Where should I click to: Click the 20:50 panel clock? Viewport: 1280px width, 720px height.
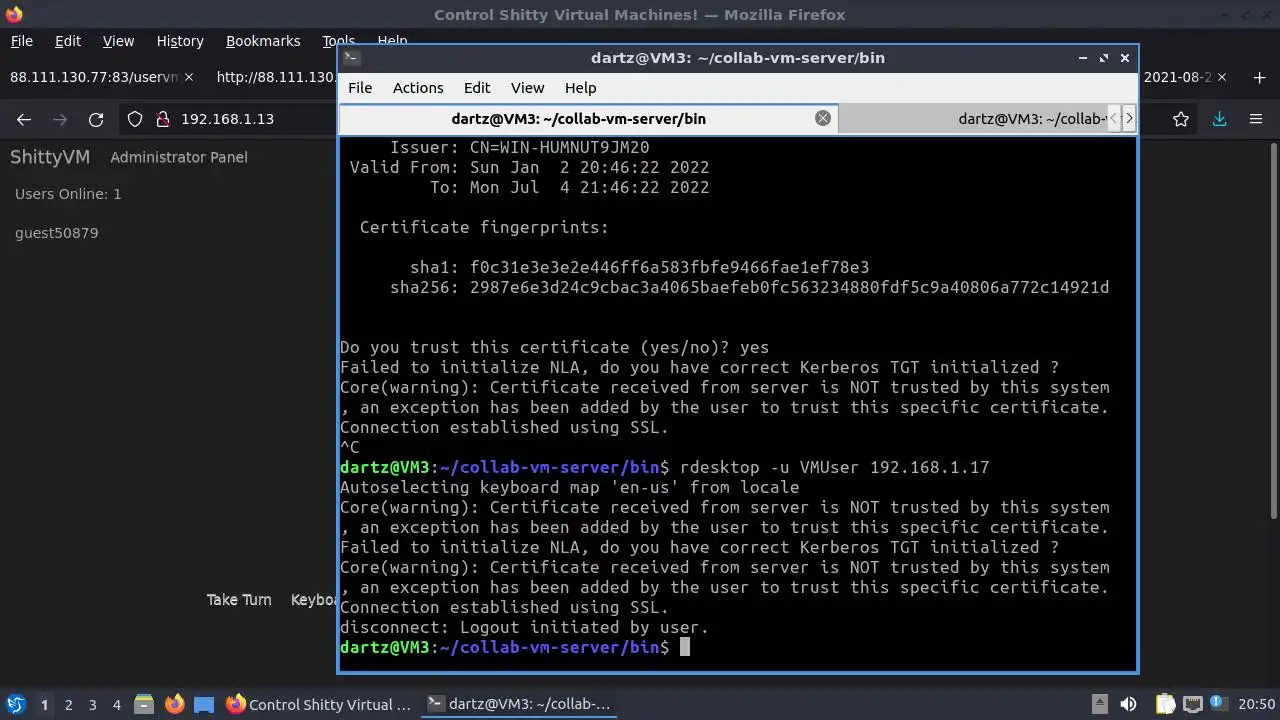click(x=1256, y=704)
